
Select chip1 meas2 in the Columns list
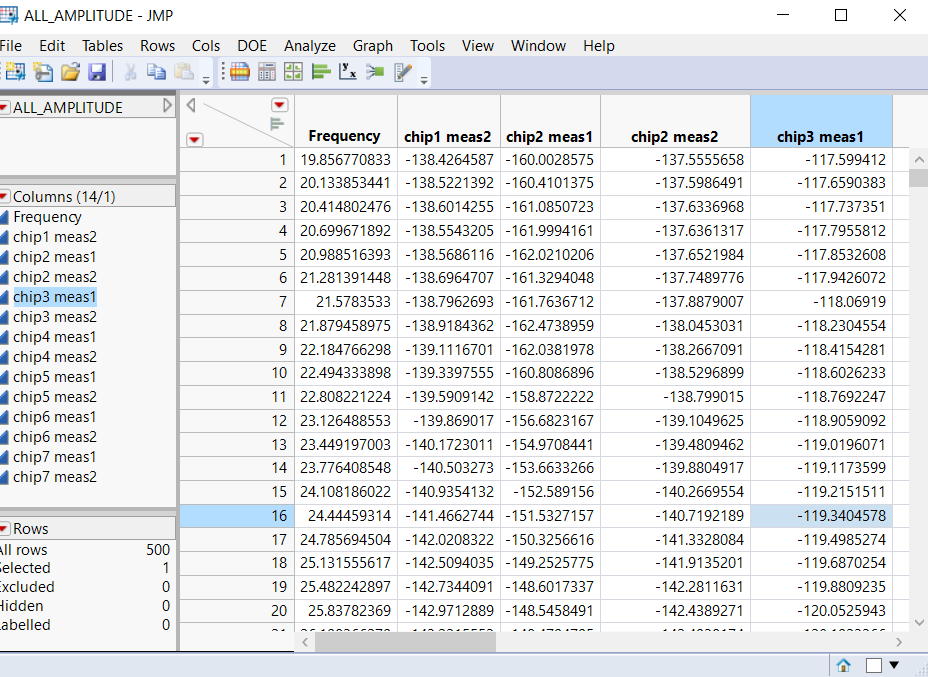pos(54,237)
